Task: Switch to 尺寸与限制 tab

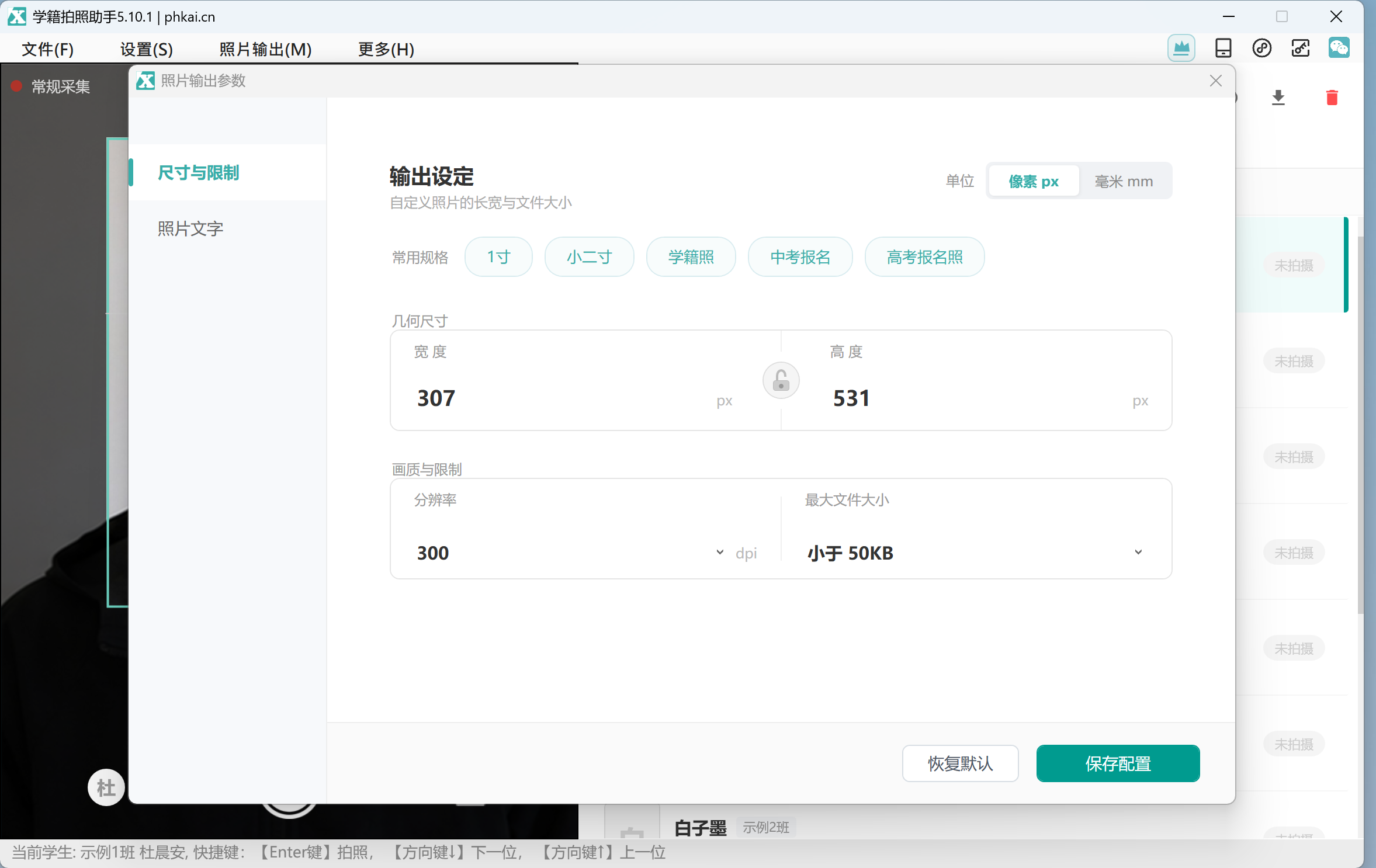Action: tap(228, 172)
